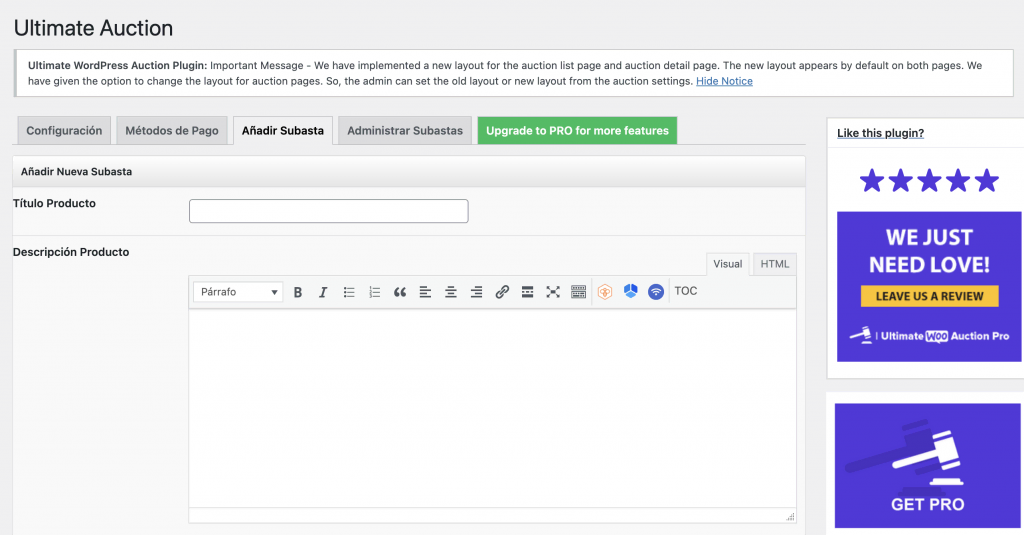Viewport: 1024px width, 535px height.
Task: Insert a bulleted list
Action: click(x=349, y=292)
